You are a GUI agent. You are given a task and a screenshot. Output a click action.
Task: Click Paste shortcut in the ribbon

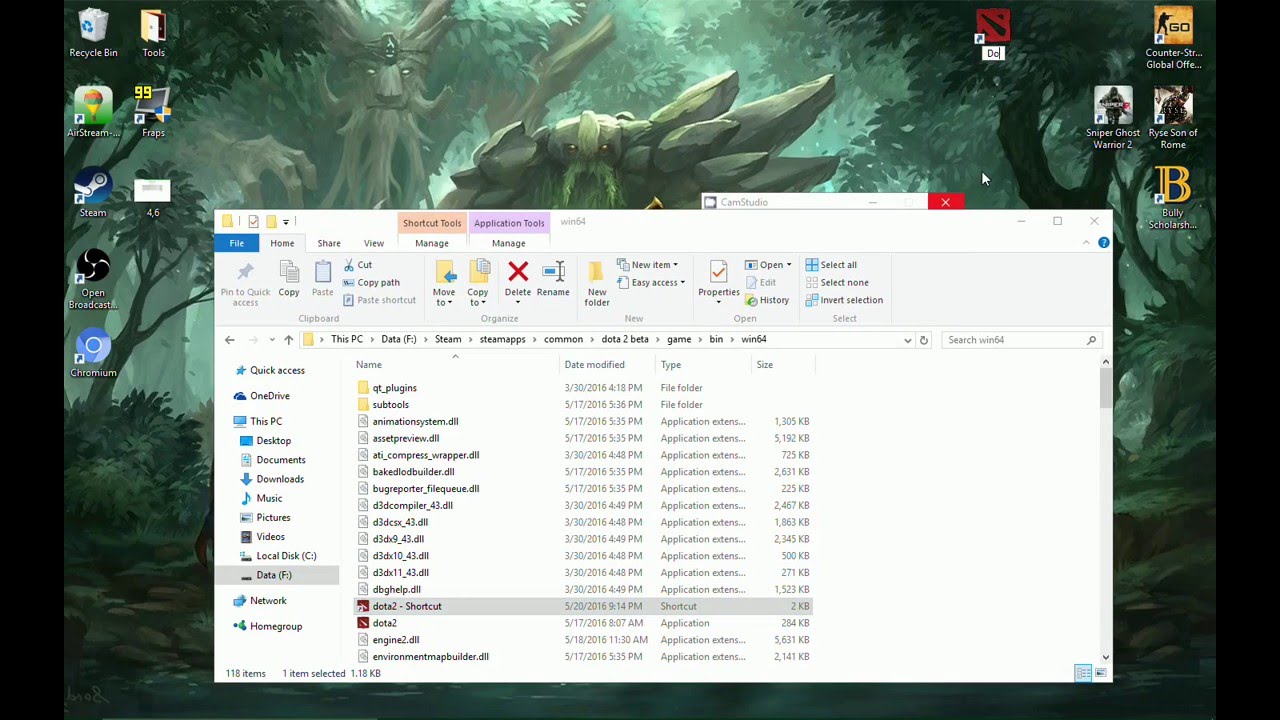tap(379, 300)
